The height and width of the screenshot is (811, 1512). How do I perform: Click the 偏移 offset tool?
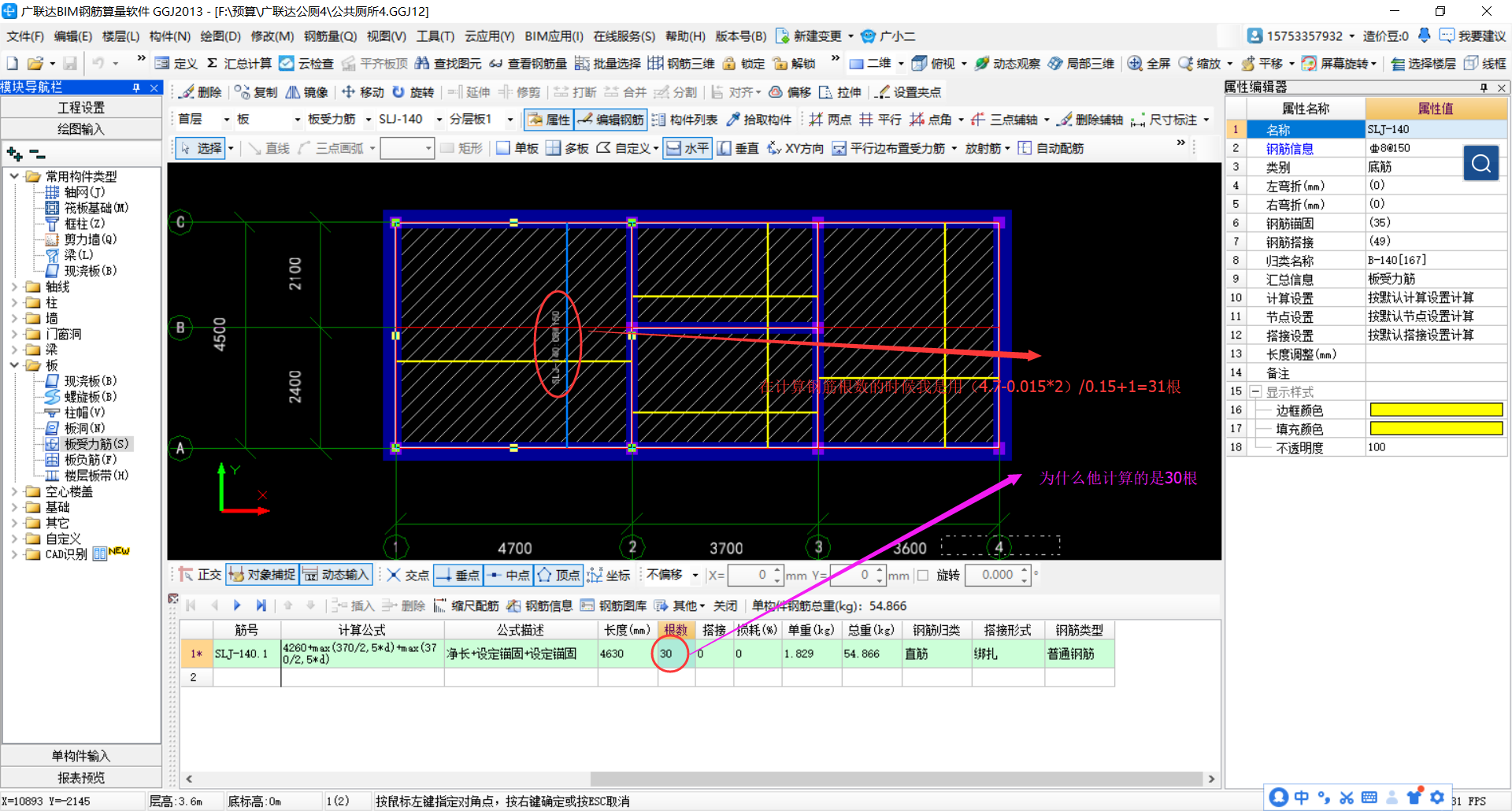coord(790,92)
